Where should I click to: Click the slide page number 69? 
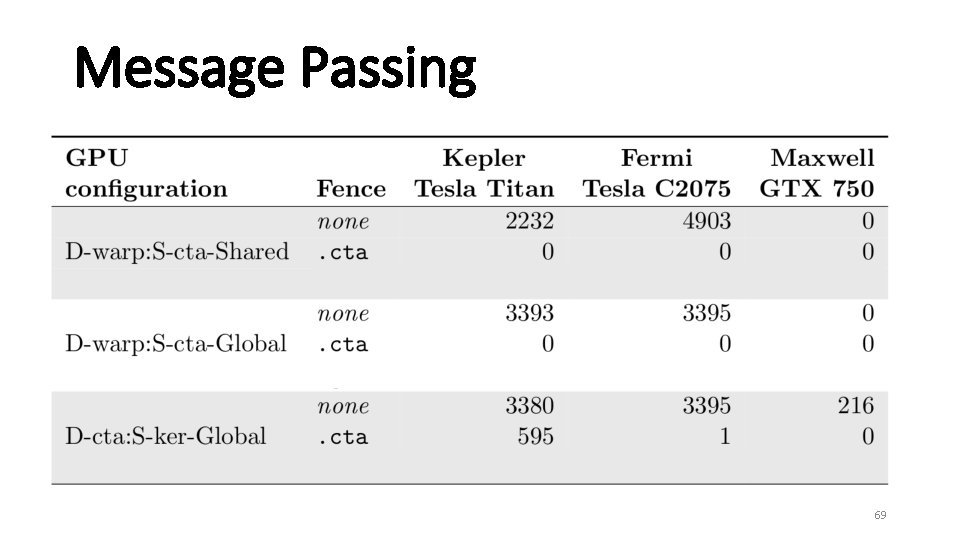point(880,515)
